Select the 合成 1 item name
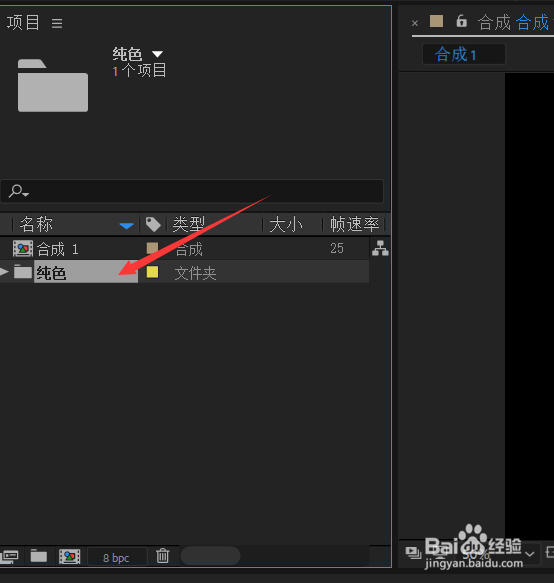 [x=58, y=249]
